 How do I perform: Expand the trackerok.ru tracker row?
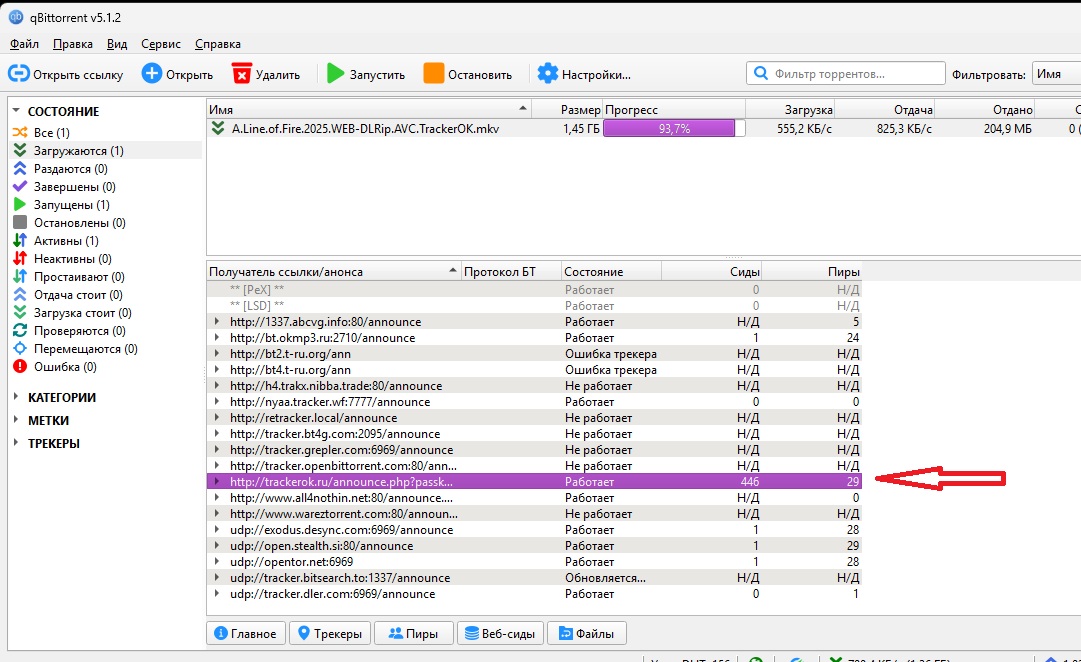tap(218, 482)
